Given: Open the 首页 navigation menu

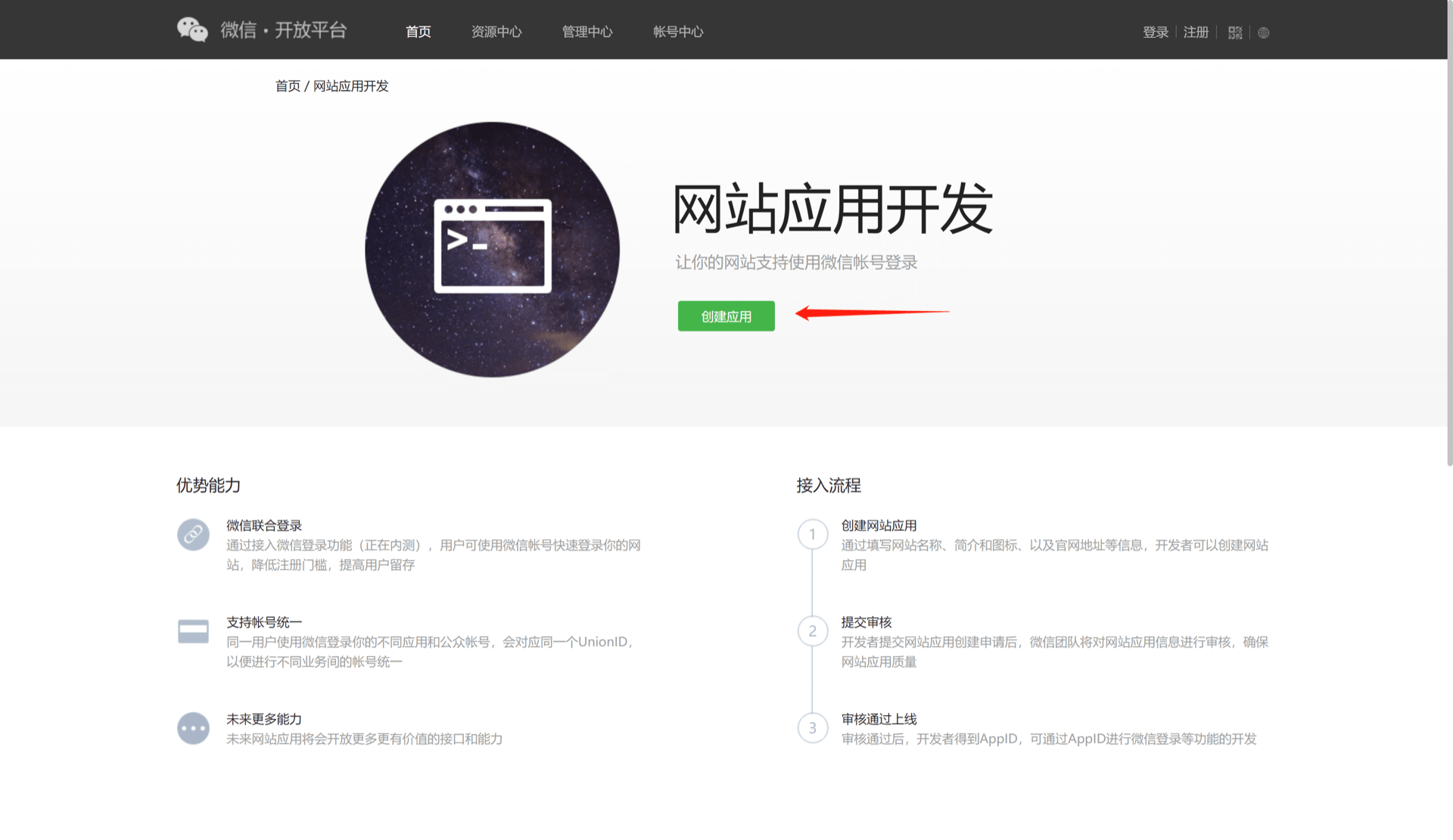Looking at the screenshot, I should [x=418, y=32].
